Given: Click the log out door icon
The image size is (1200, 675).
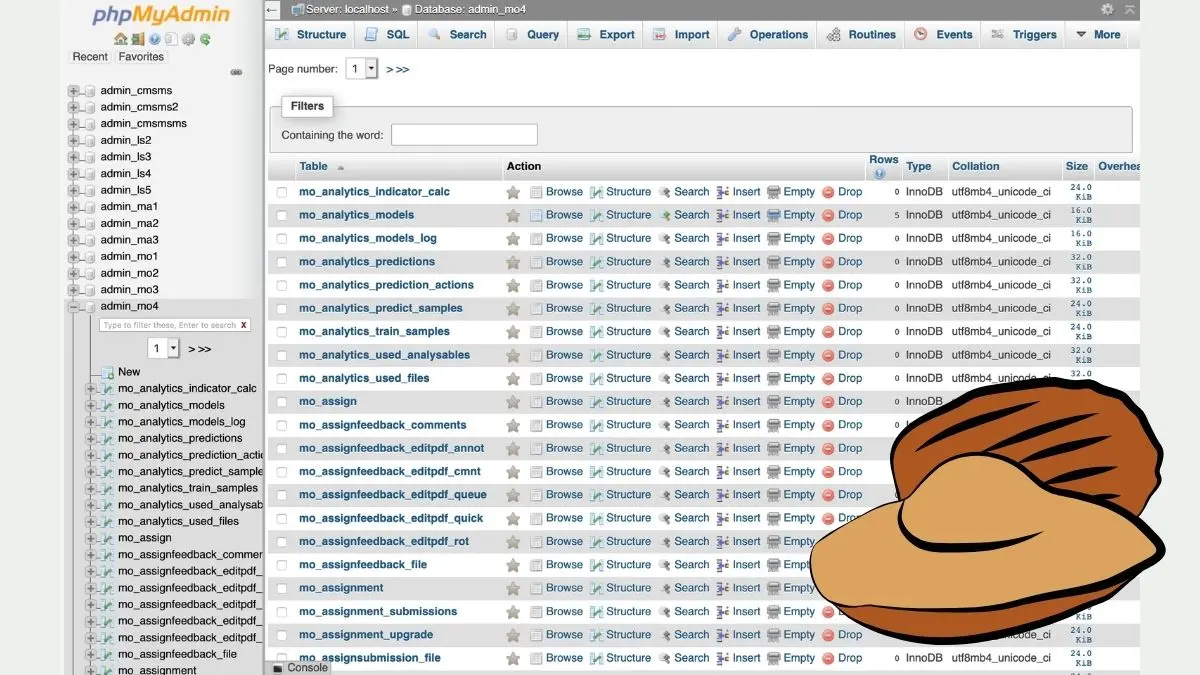Looking at the screenshot, I should (138, 39).
